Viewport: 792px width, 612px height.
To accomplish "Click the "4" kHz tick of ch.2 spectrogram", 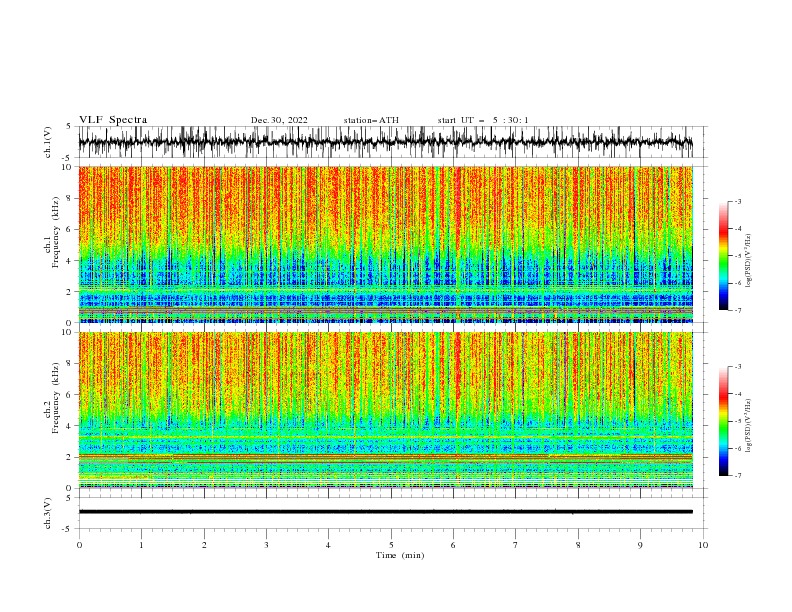I will point(70,426).
